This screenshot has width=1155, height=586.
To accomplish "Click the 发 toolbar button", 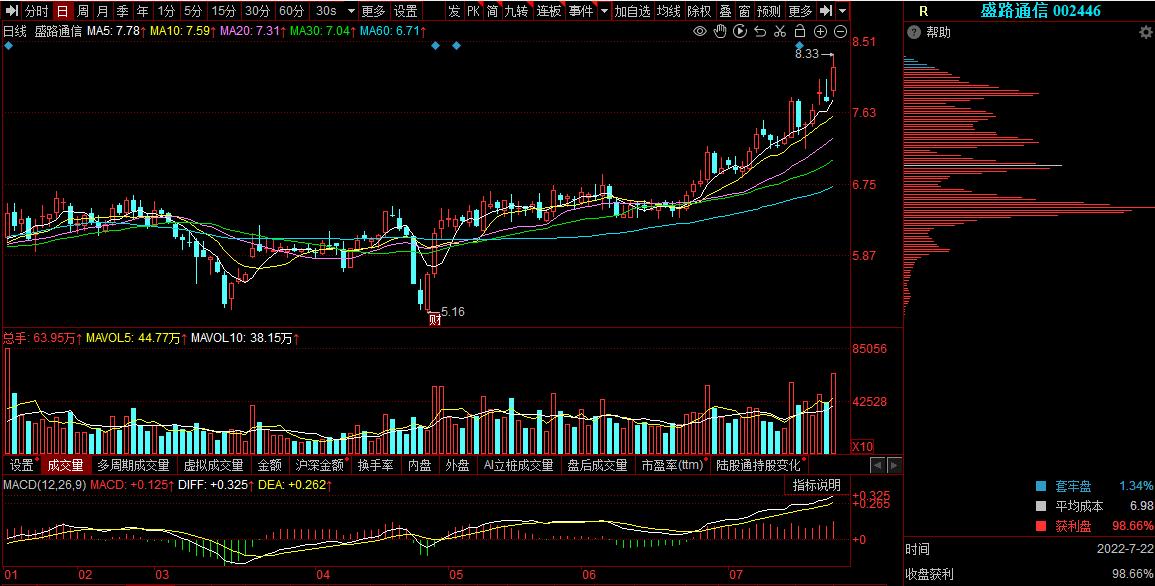I will pos(454,11).
